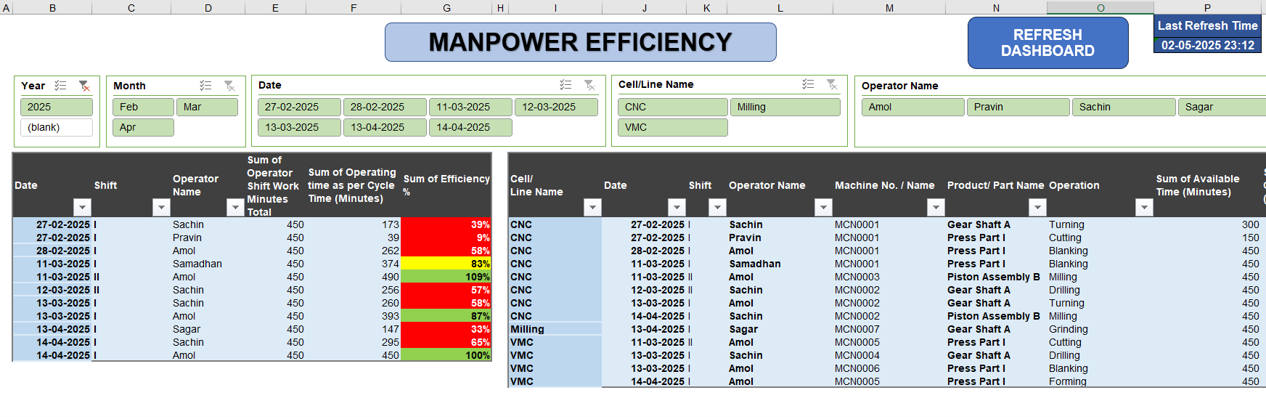Open Product/ Part Name filter dropdown
Screen dimensions: 1266x417
1037,207
